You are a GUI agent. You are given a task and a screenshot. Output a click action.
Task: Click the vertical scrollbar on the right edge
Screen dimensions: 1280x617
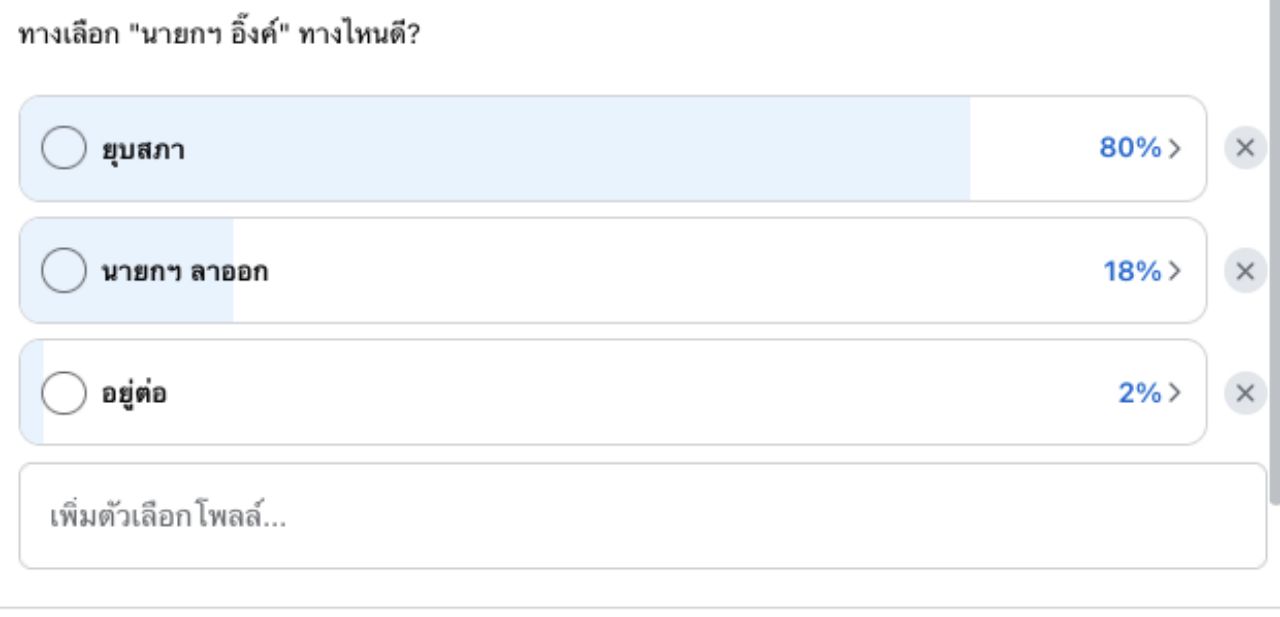click(1274, 250)
